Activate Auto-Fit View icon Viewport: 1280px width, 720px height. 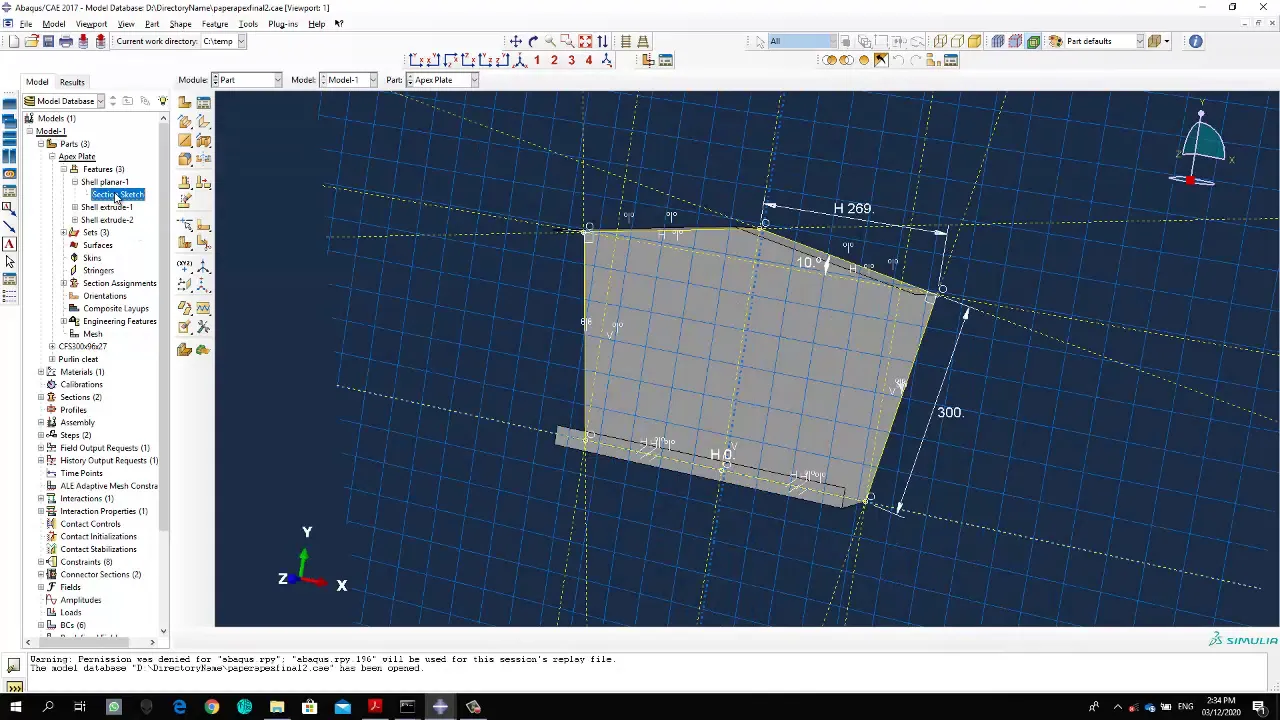[x=585, y=41]
